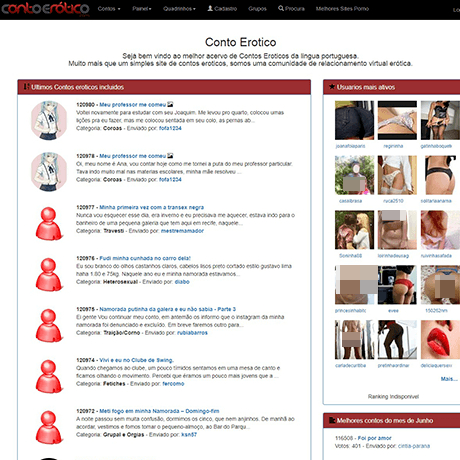Click the anime avatar thumbnail beside story 120978

tap(49, 171)
